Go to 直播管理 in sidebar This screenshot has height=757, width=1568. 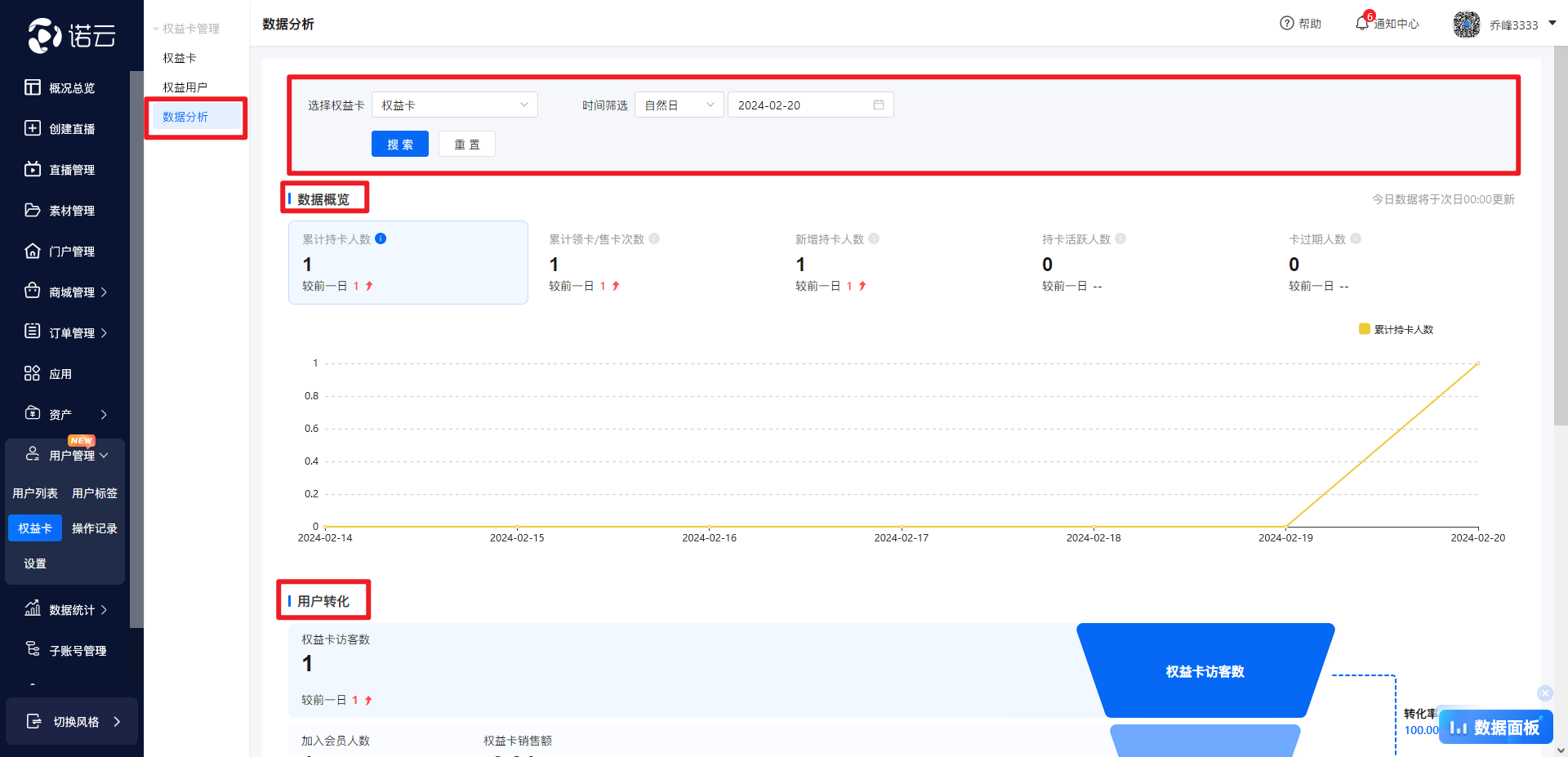[71, 170]
